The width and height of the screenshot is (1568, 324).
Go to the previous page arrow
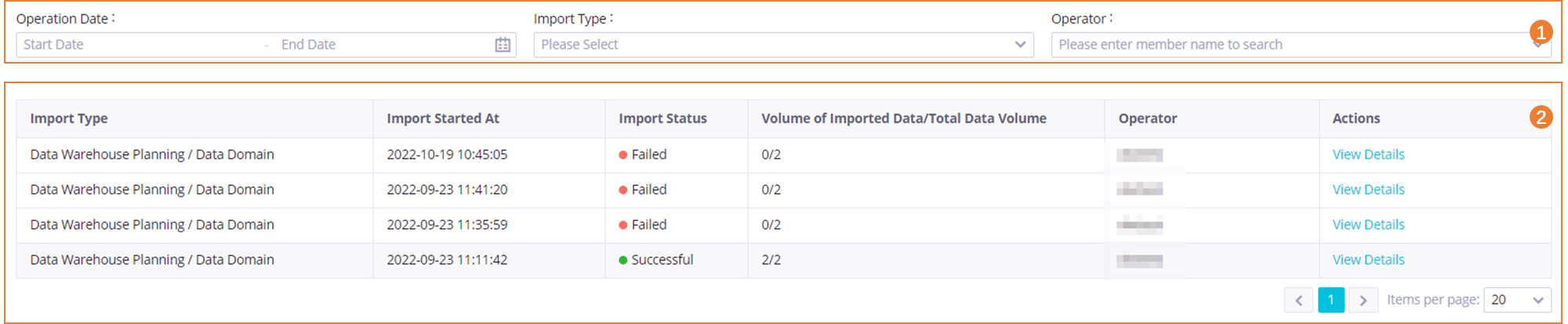pos(1298,300)
